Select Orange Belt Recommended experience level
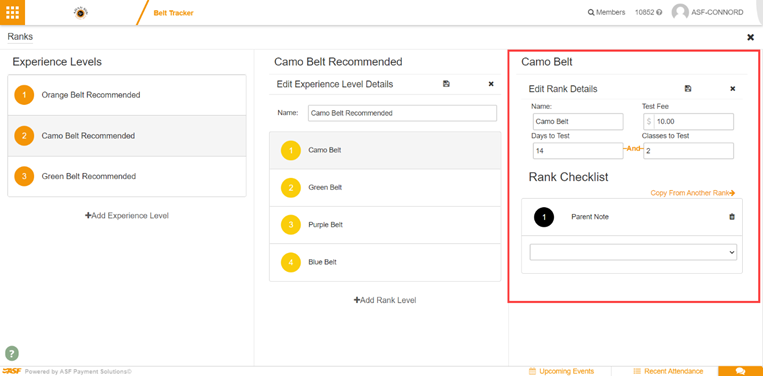763x376 pixels. pos(127,95)
